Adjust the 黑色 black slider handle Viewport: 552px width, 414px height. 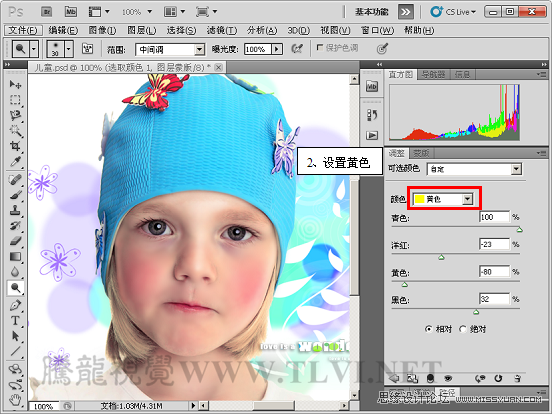coord(476,312)
